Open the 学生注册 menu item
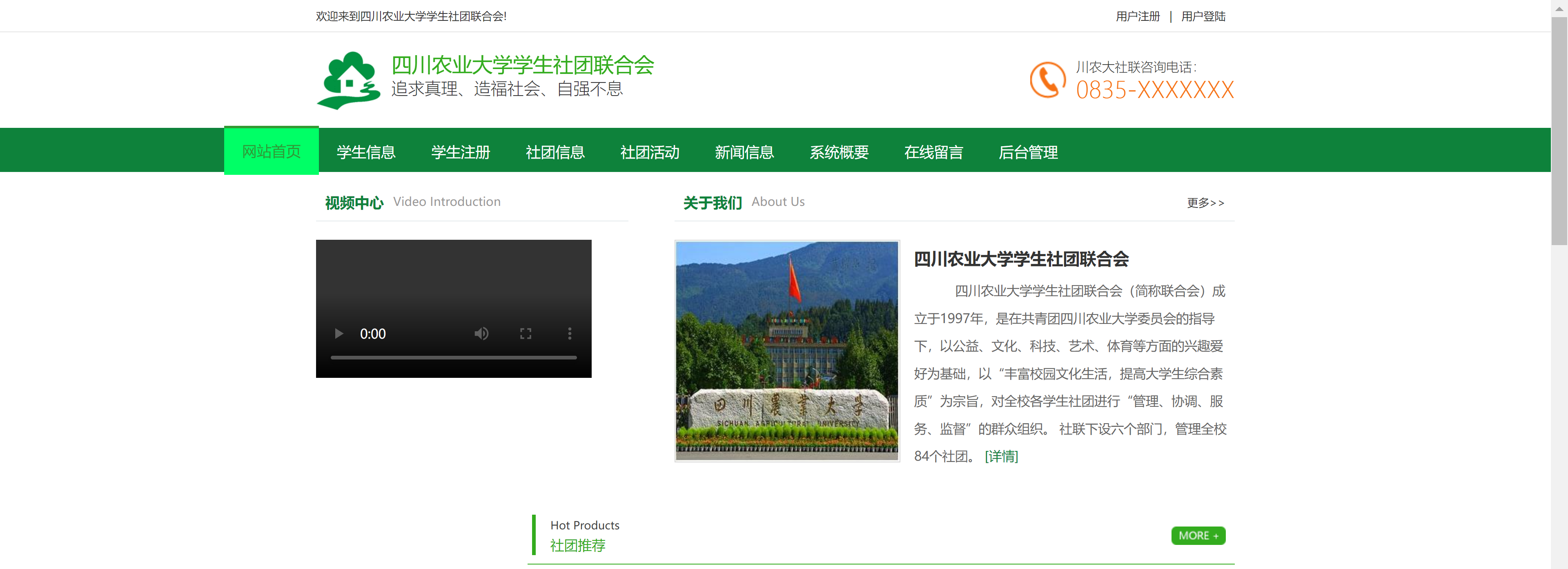The width and height of the screenshot is (1568, 569). (x=460, y=152)
